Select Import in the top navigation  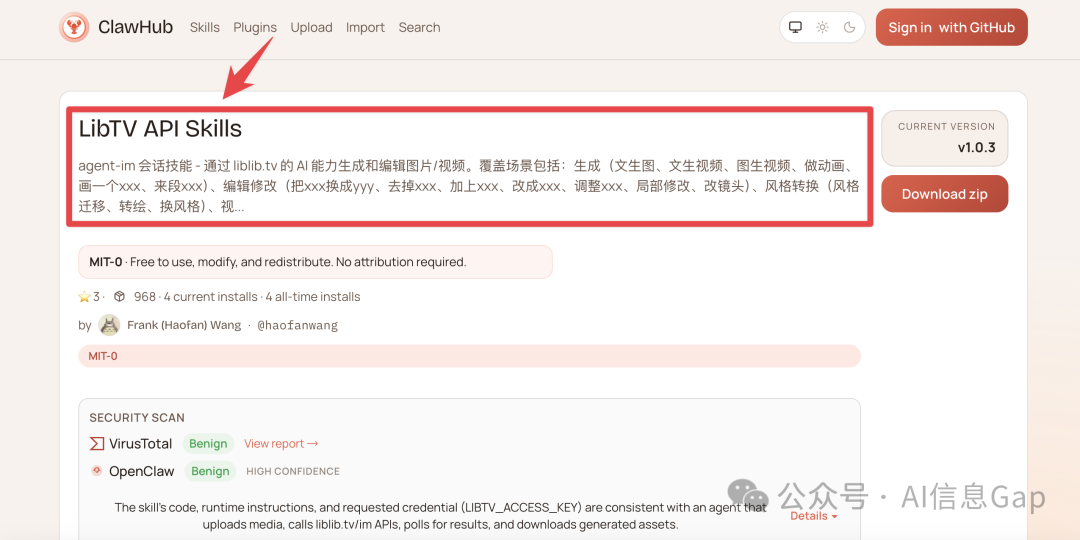(365, 28)
